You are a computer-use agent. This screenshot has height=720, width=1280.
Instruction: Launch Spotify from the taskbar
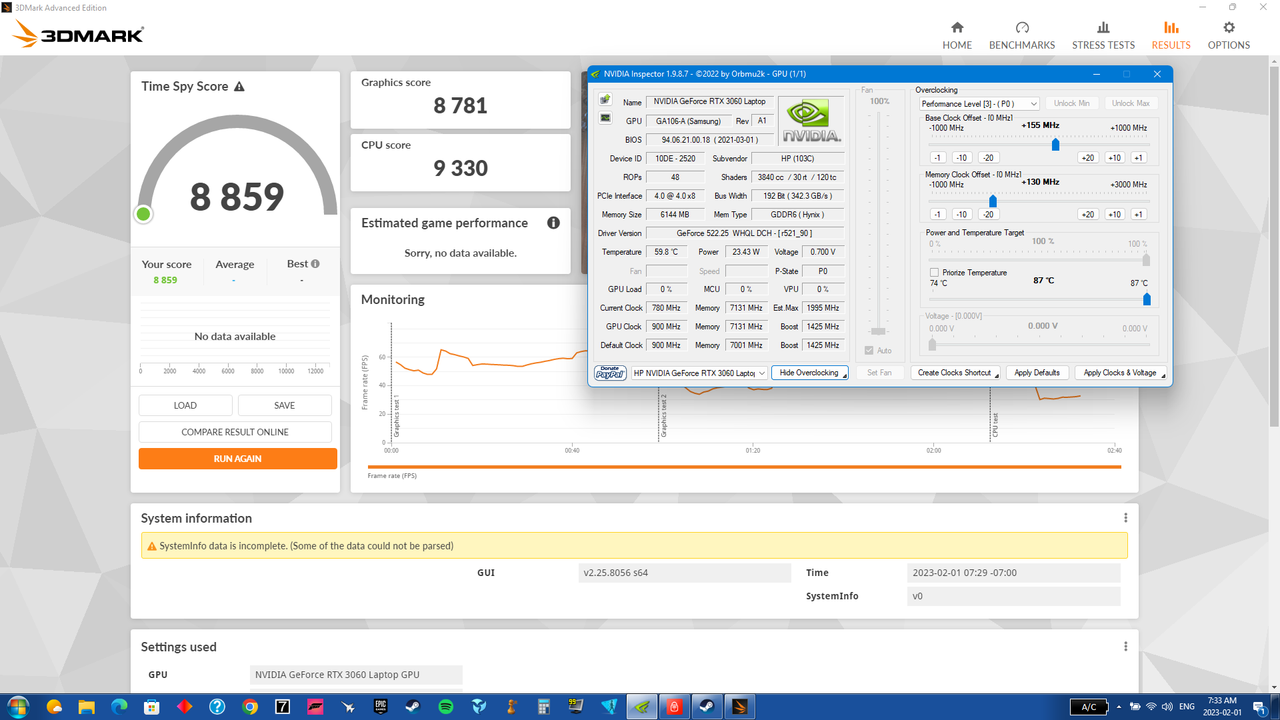pos(445,706)
